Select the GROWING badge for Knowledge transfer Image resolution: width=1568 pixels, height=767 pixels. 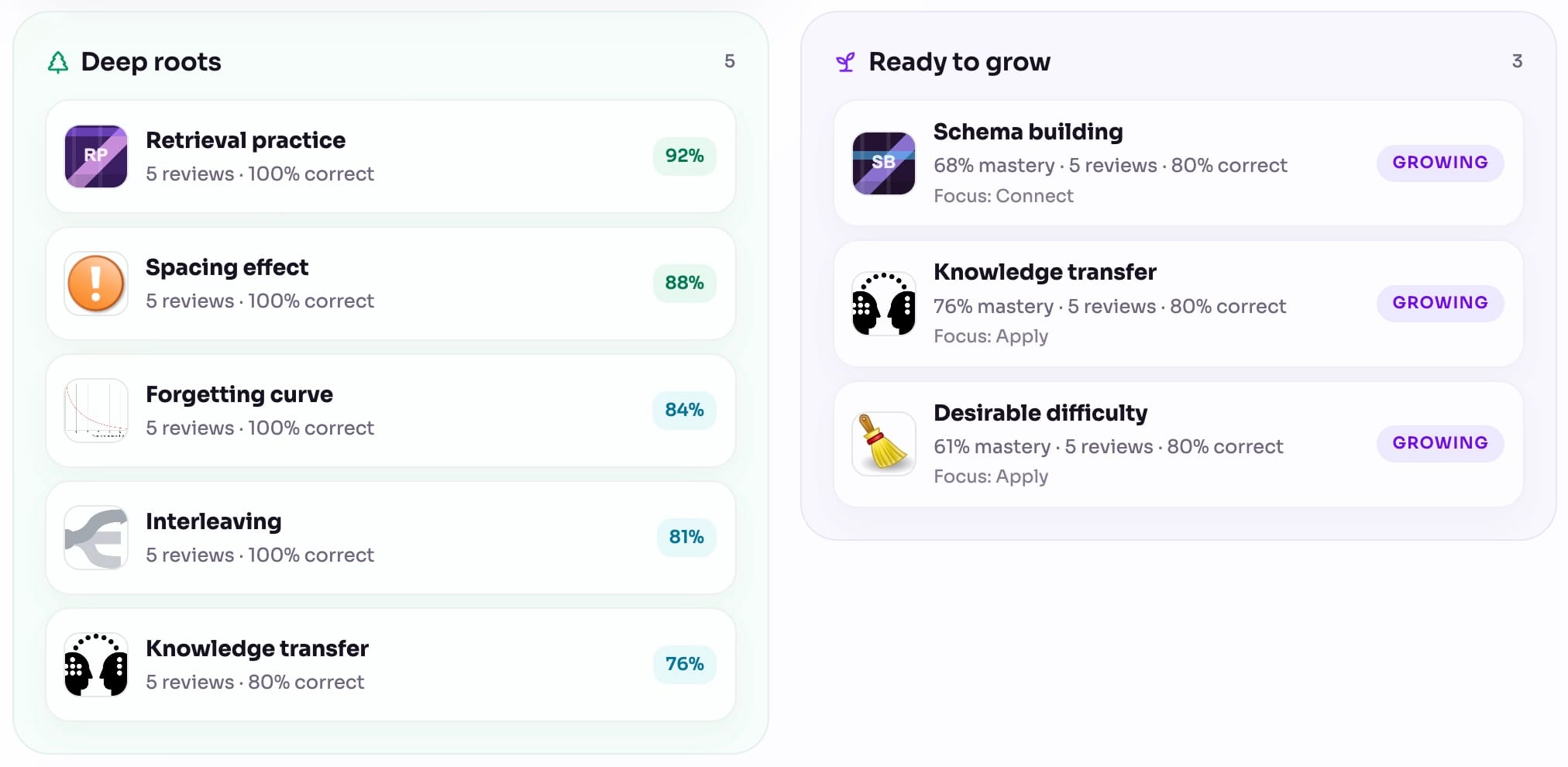tap(1440, 303)
